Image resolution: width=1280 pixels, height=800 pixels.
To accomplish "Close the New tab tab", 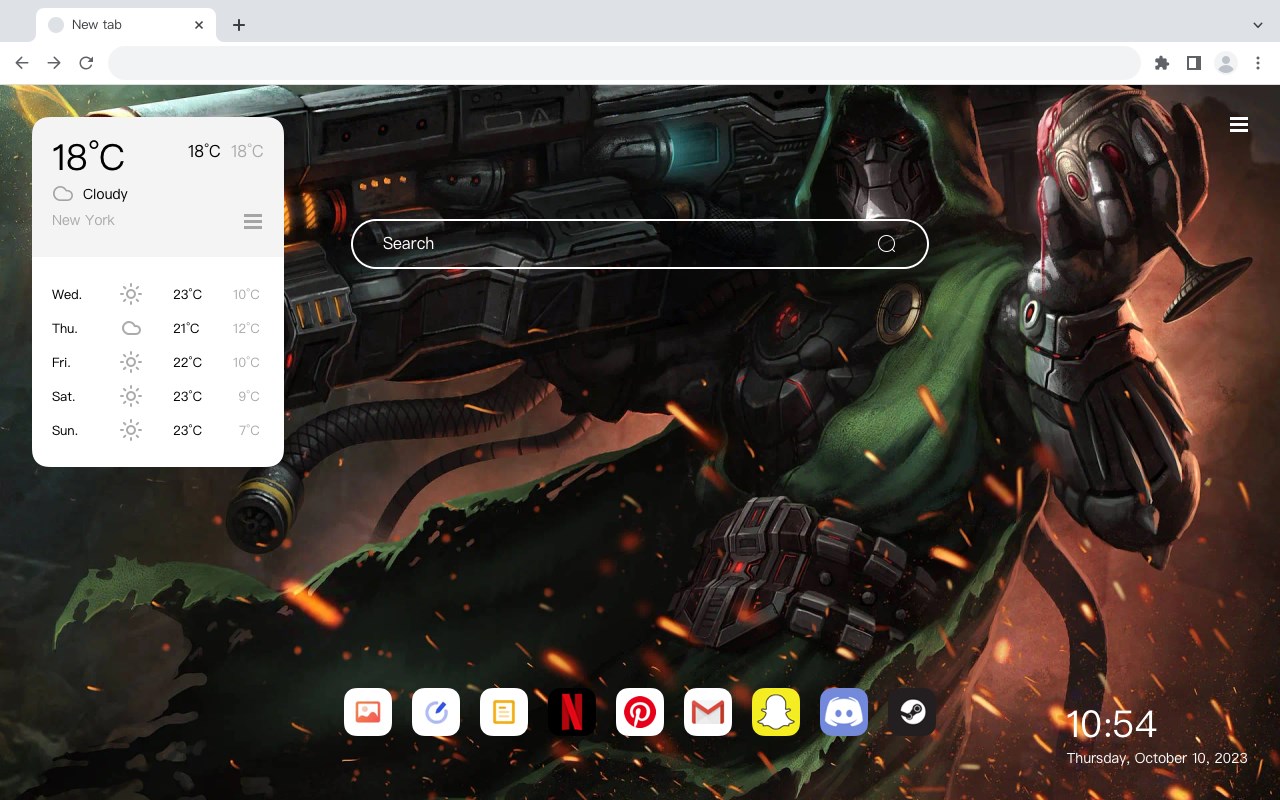I will point(200,25).
